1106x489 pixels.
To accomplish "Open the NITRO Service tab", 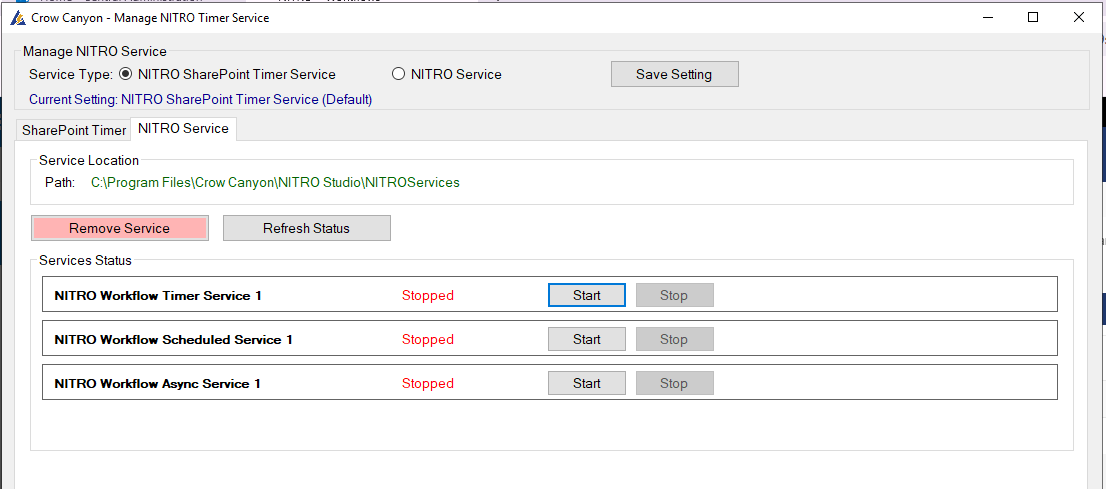I will click(x=183, y=128).
